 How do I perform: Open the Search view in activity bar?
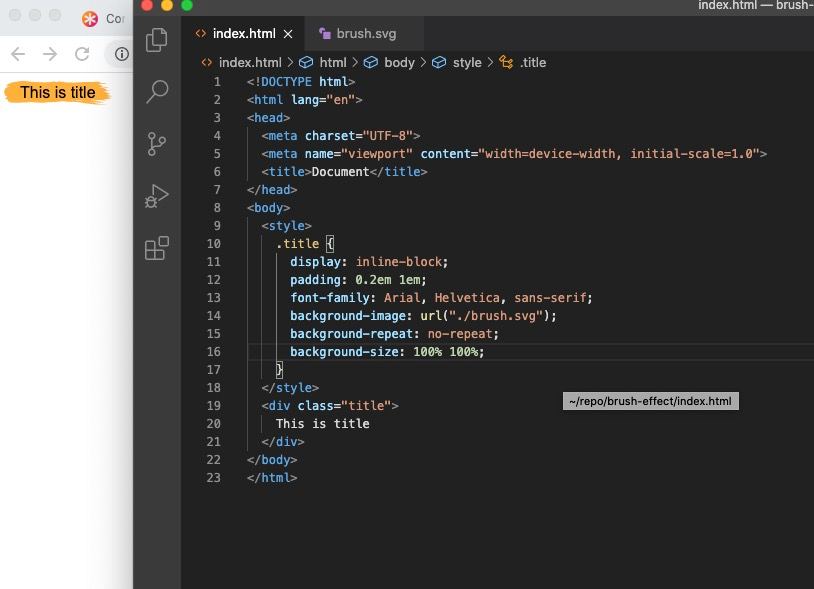tap(156, 92)
